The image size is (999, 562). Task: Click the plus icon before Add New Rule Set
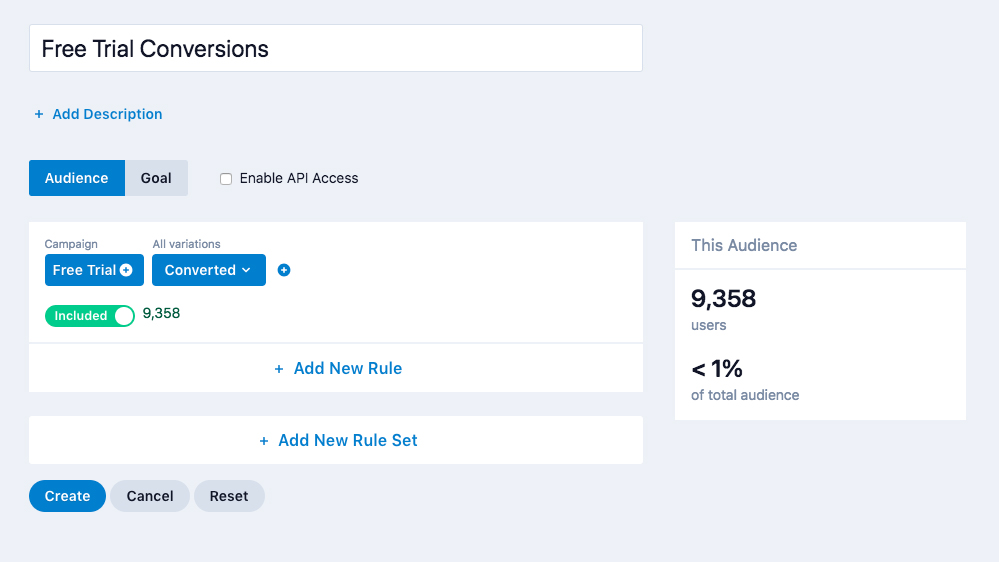pos(264,441)
